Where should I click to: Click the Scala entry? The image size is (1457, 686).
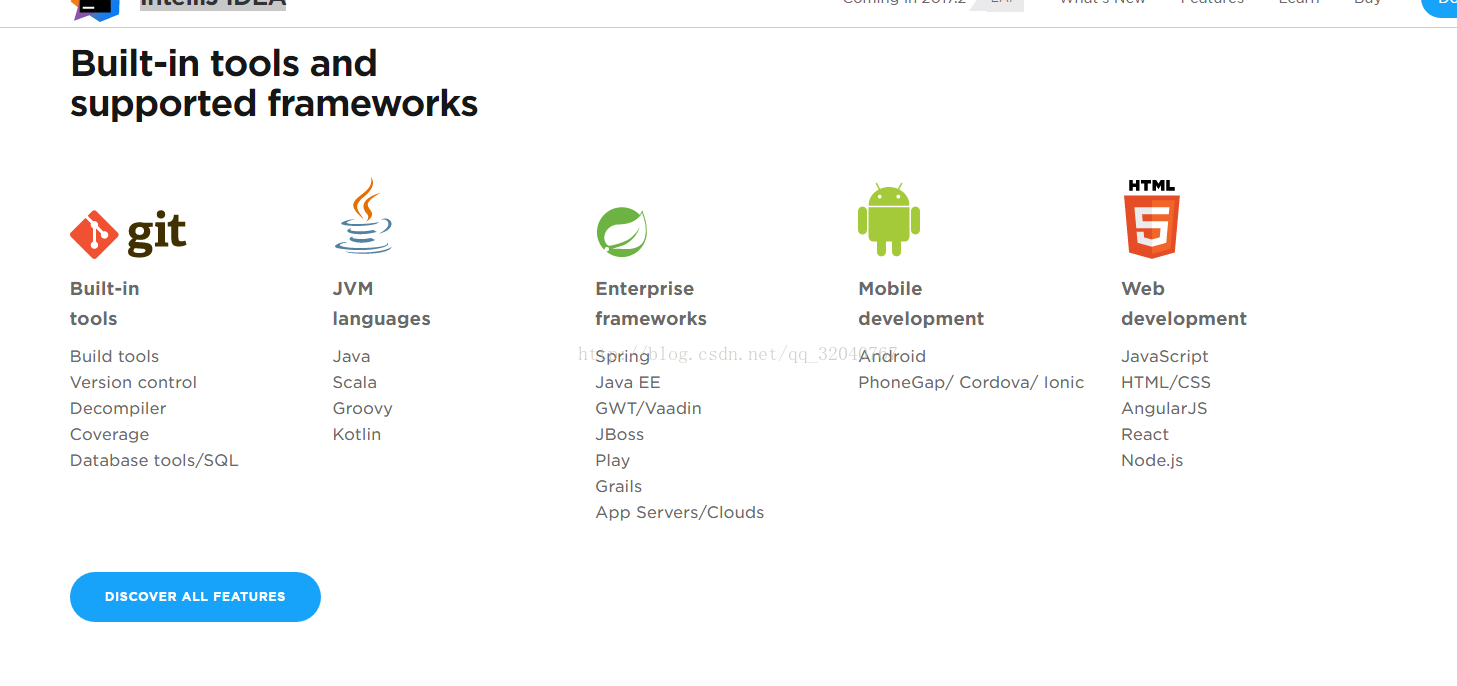click(355, 382)
